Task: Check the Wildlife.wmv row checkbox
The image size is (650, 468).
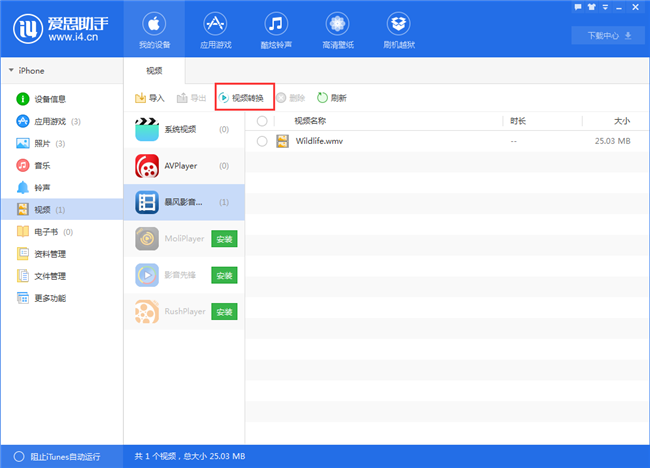Action: pos(262,141)
